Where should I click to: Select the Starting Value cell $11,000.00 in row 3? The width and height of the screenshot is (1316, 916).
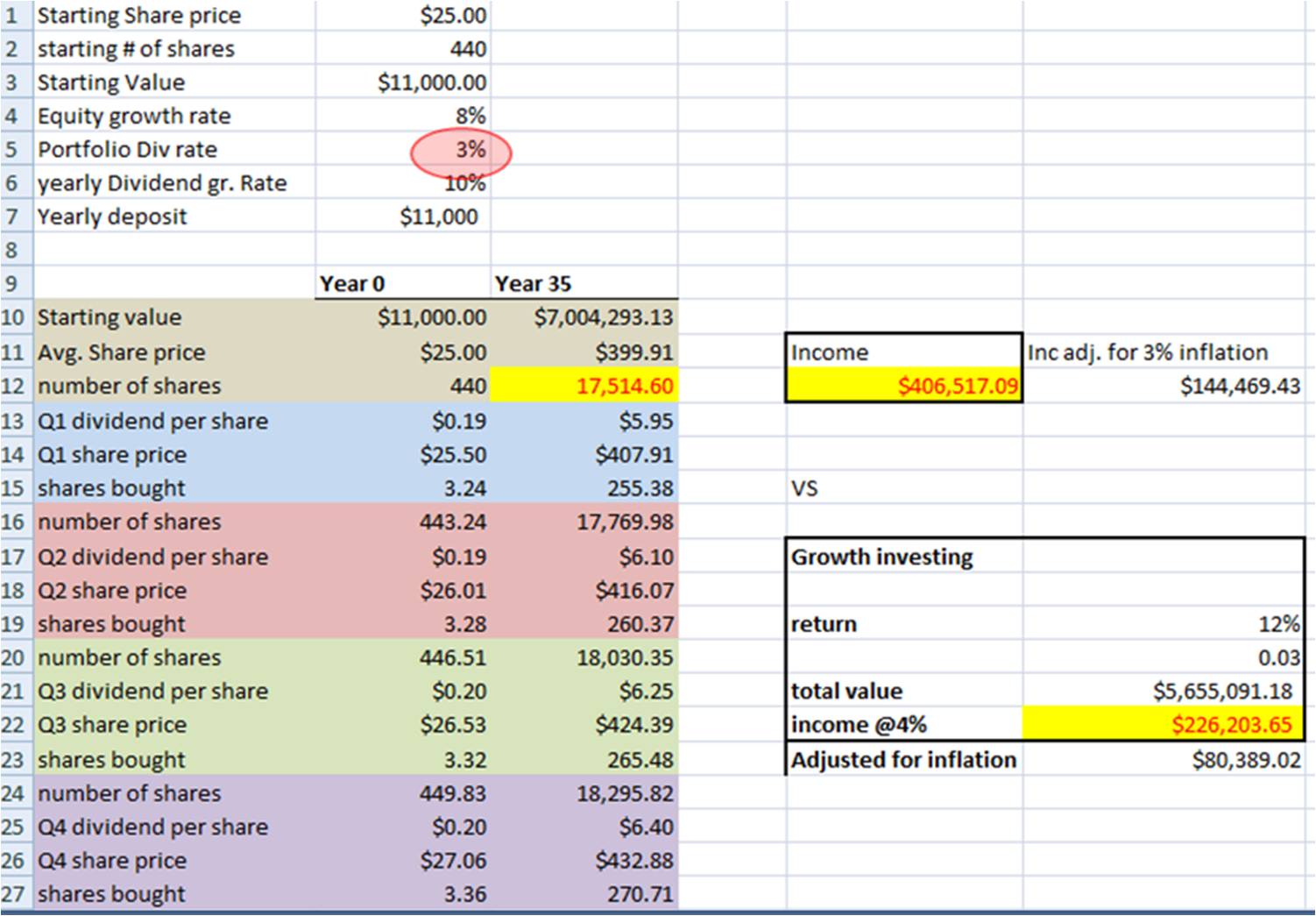(x=403, y=82)
